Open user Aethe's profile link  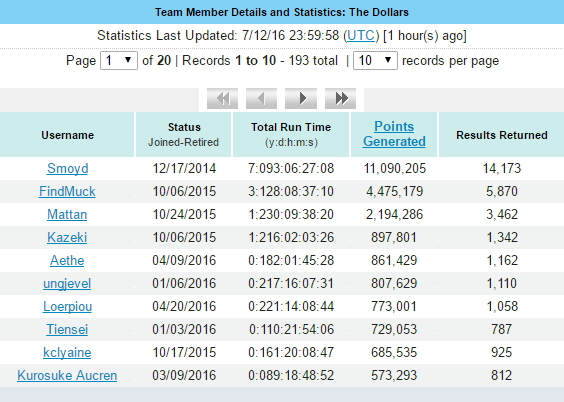[x=67, y=260]
